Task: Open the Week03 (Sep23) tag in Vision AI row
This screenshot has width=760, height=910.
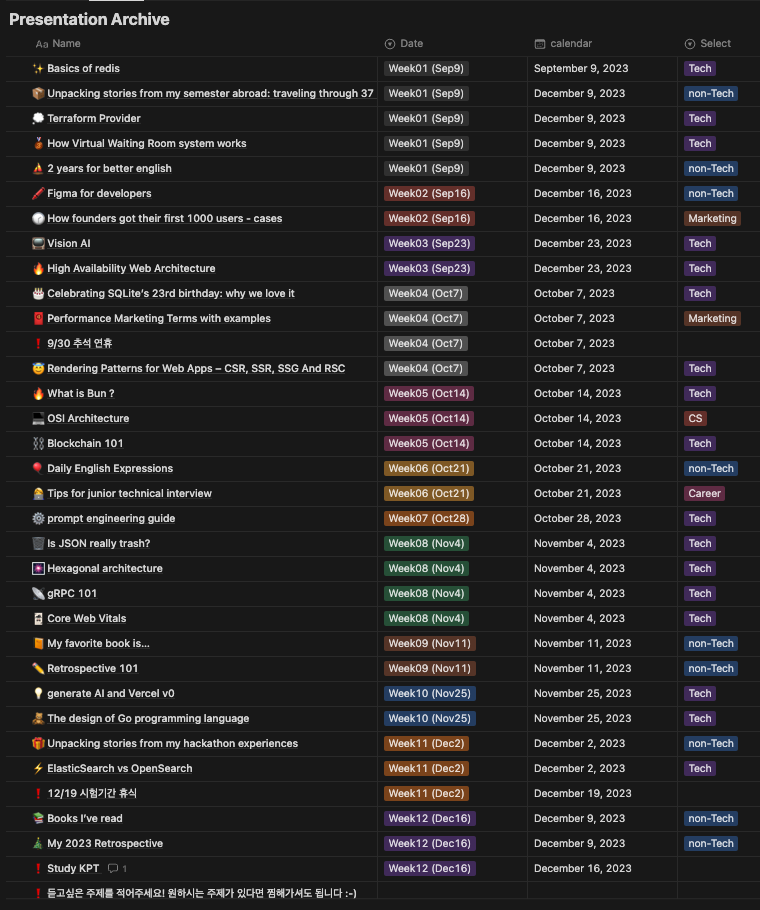Action: 429,243
